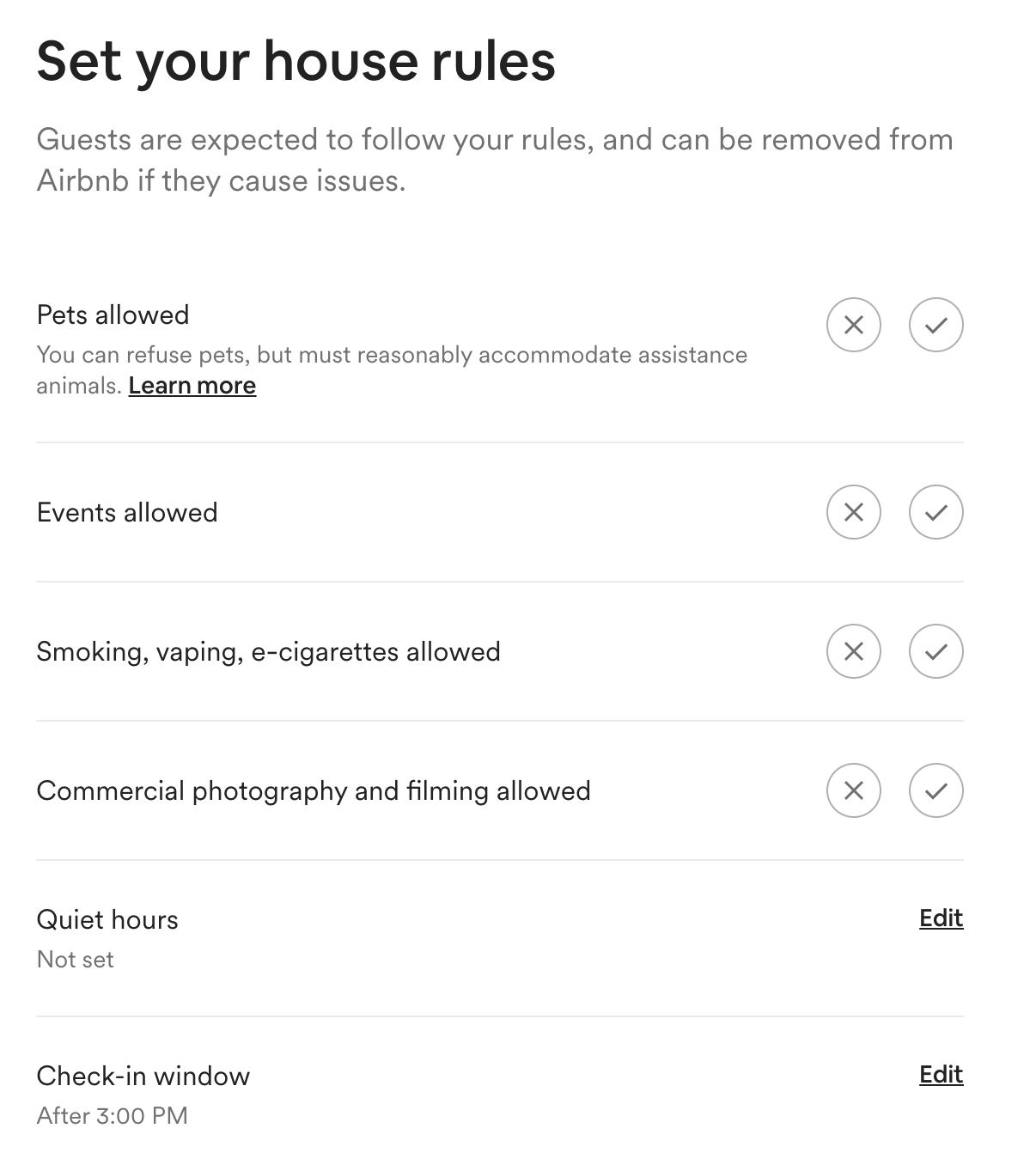The height and width of the screenshot is (1165, 1036).
Task: Select the After 3:00 PM check-in text
Action: 113,1115
